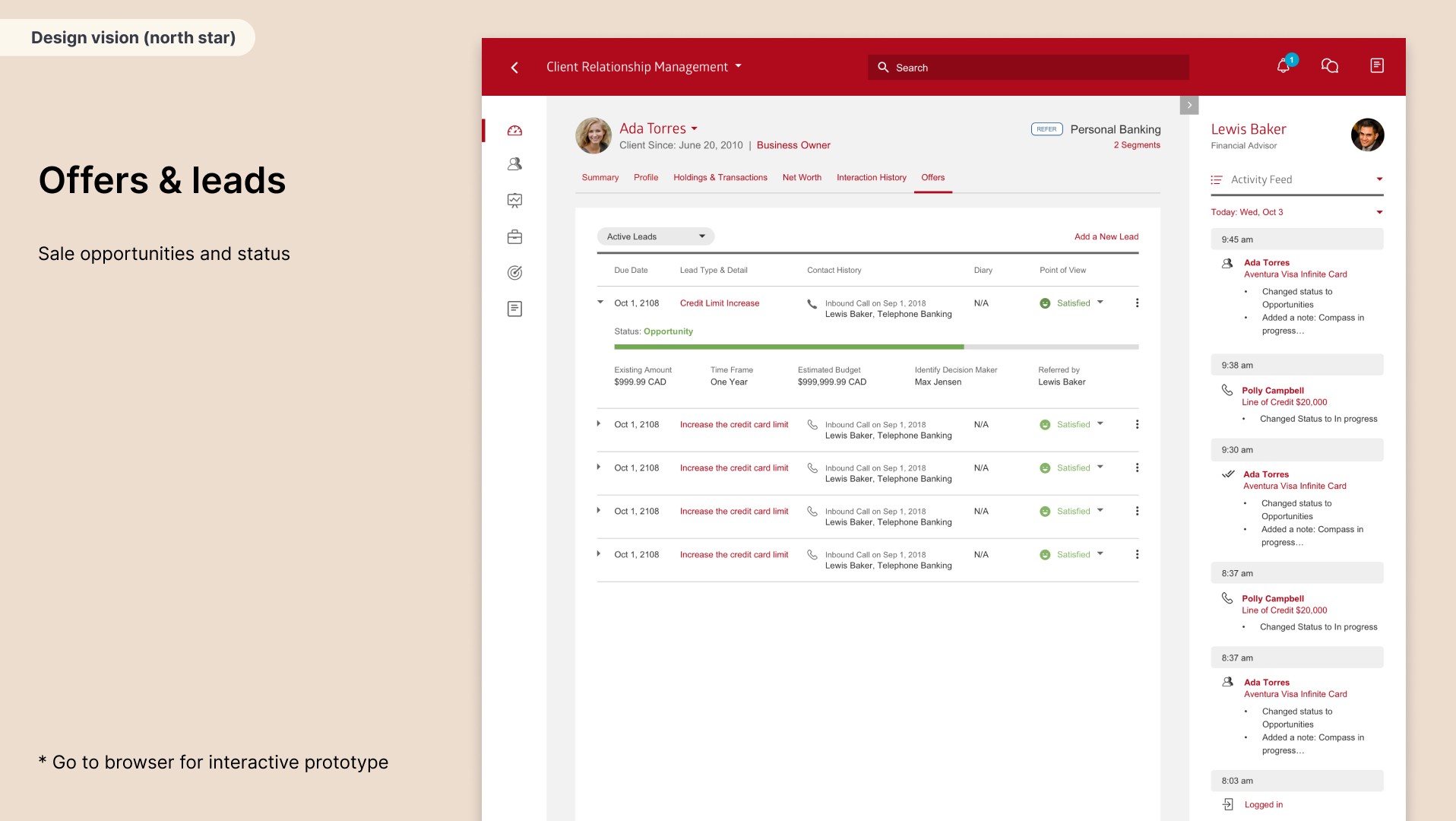Open the Client Relationship Management dropdown

[x=644, y=67]
